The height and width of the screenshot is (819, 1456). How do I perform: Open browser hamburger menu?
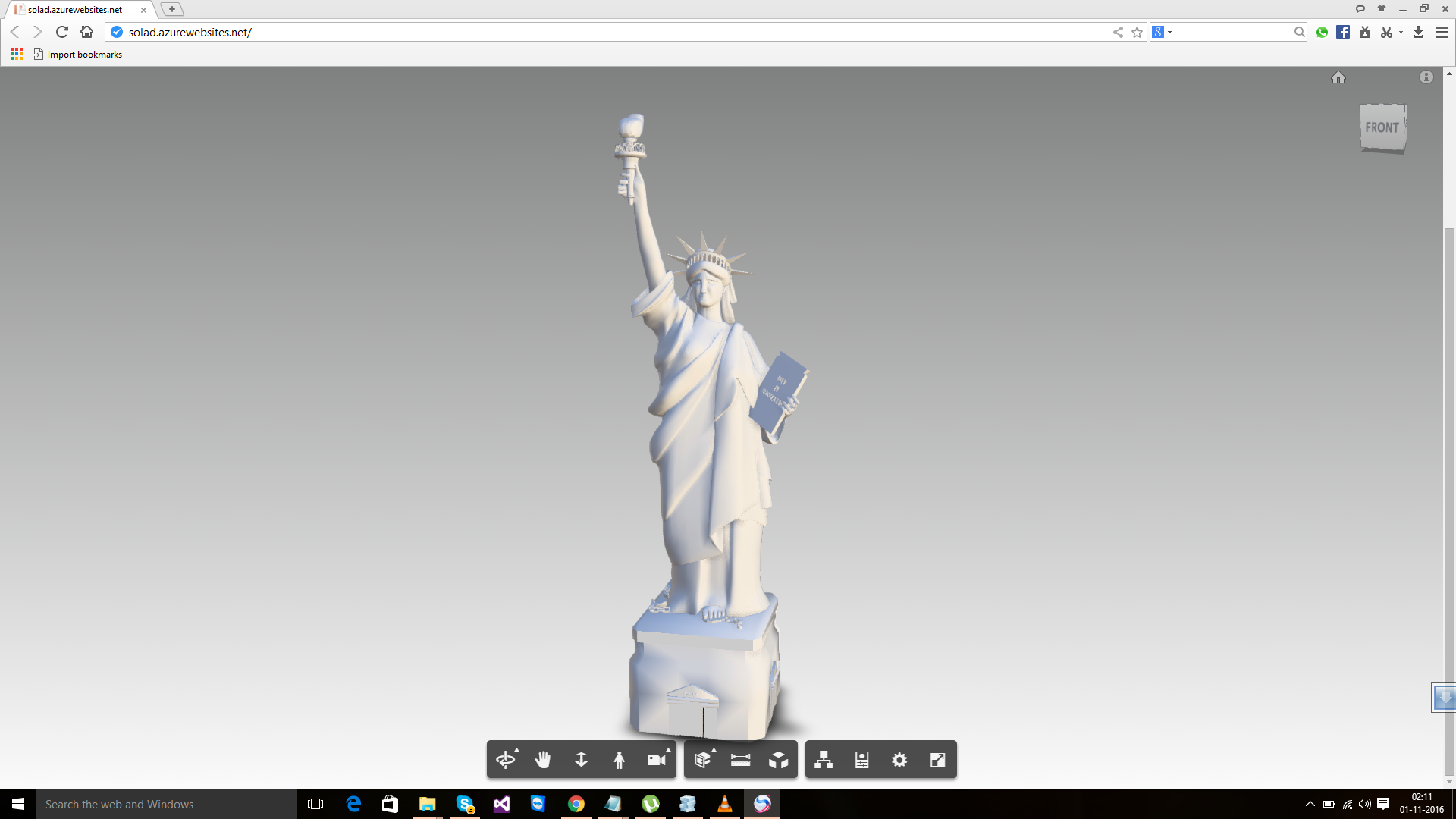pos(1442,32)
